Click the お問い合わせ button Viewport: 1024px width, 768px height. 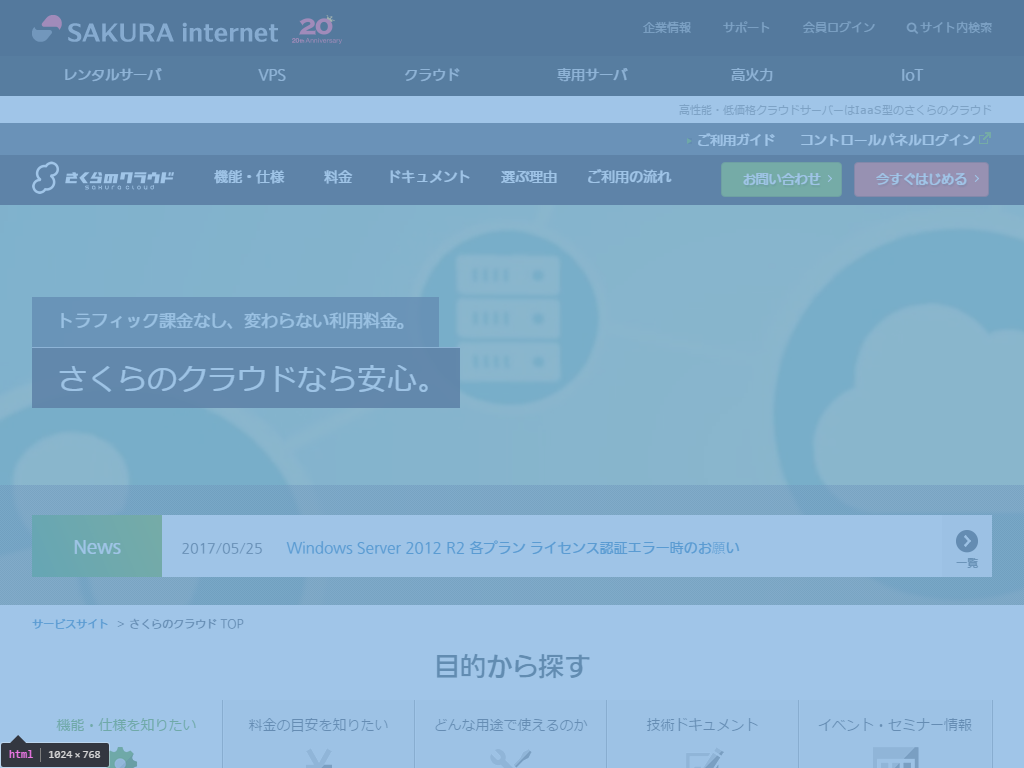781,179
